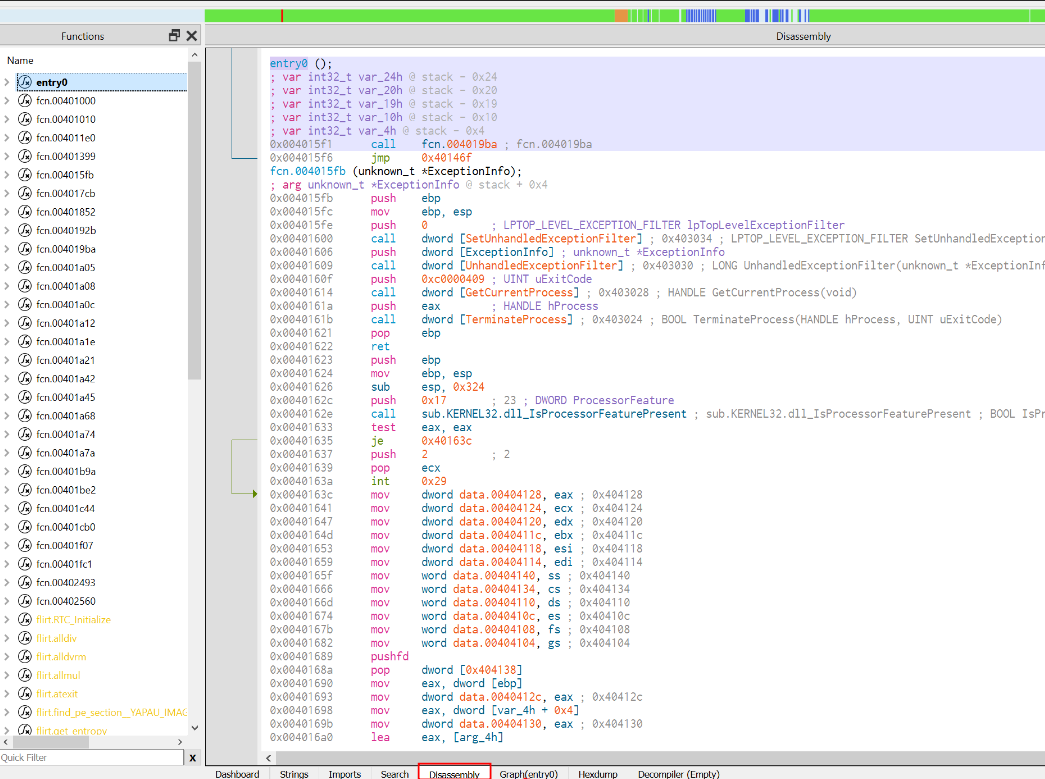
Task: Switch to the Hexdump tab
Action: (x=598, y=773)
